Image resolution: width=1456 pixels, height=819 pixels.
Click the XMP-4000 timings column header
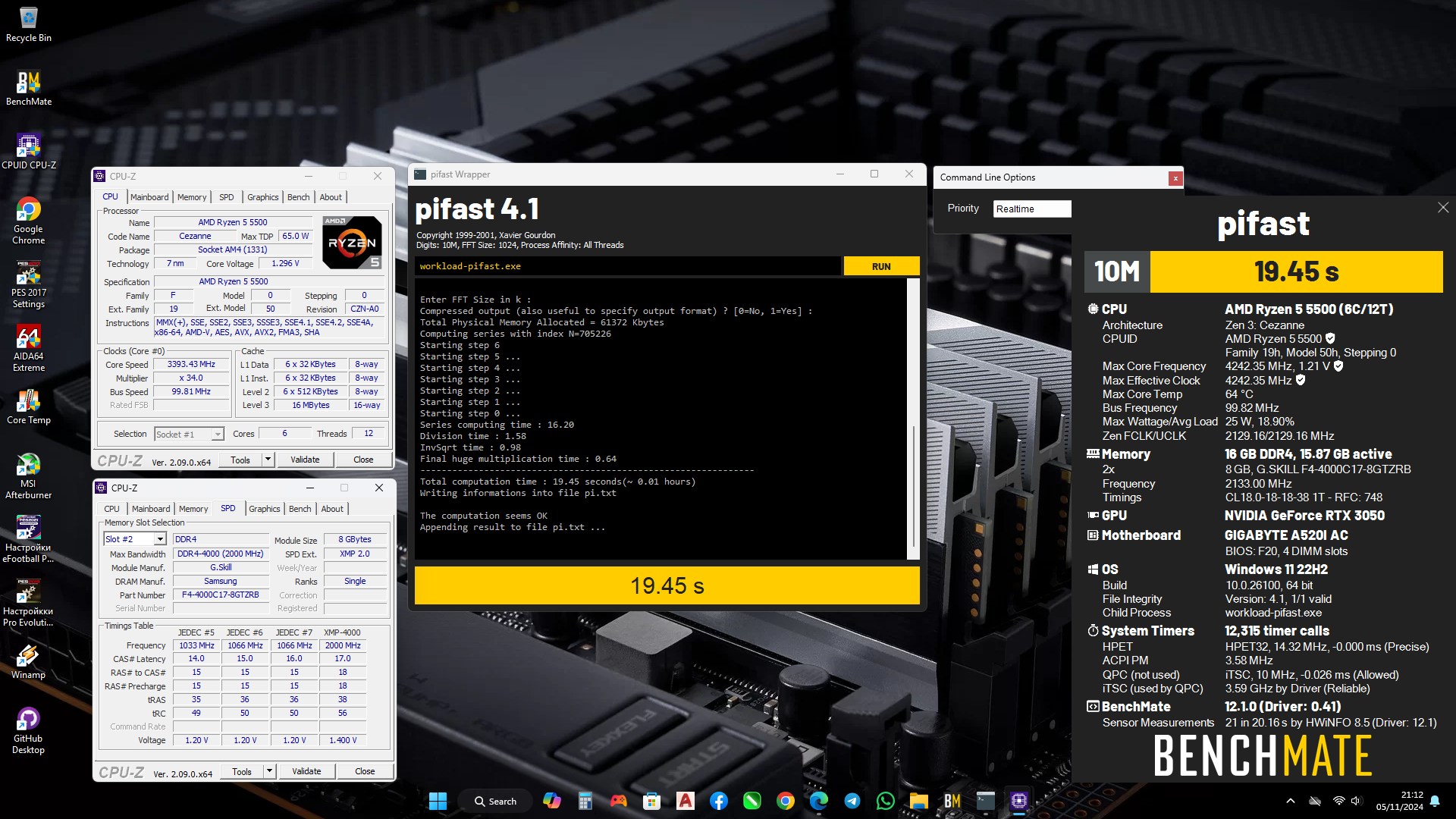pos(342,632)
